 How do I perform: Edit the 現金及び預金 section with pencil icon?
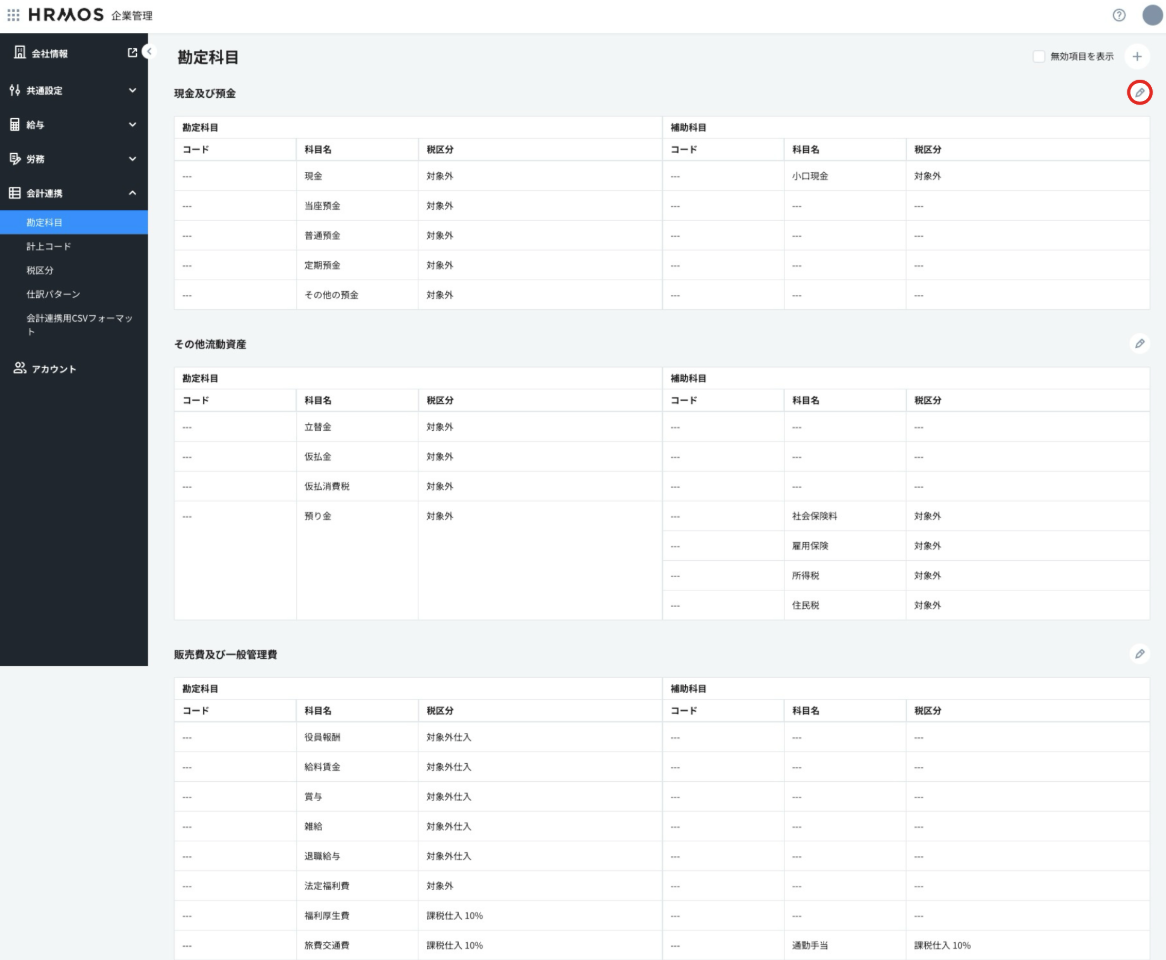(1139, 93)
